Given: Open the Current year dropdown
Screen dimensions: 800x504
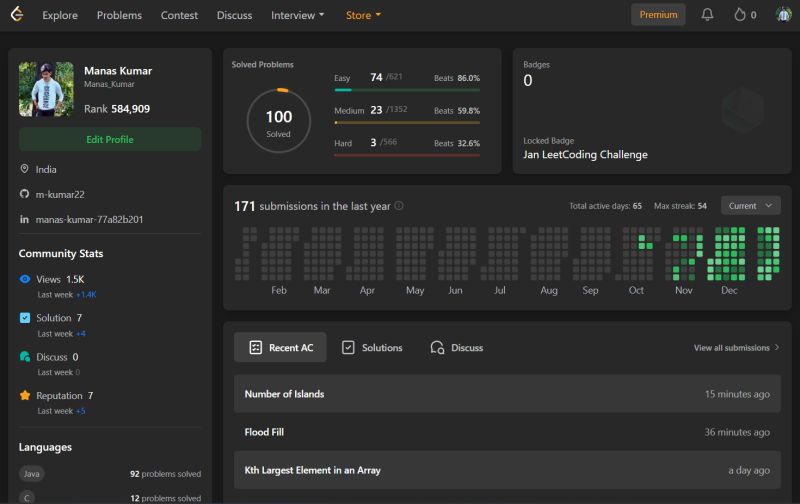Looking at the screenshot, I should click(751, 206).
